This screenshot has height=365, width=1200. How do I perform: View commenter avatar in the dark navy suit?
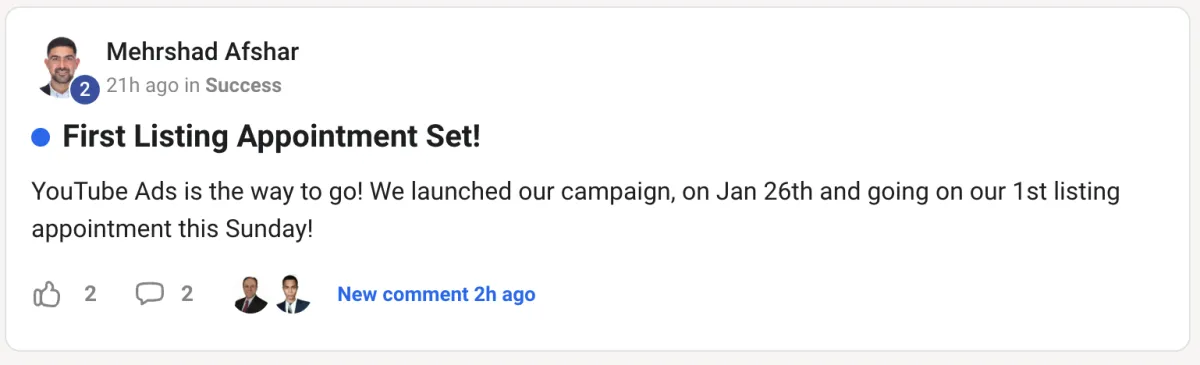click(x=293, y=294)
